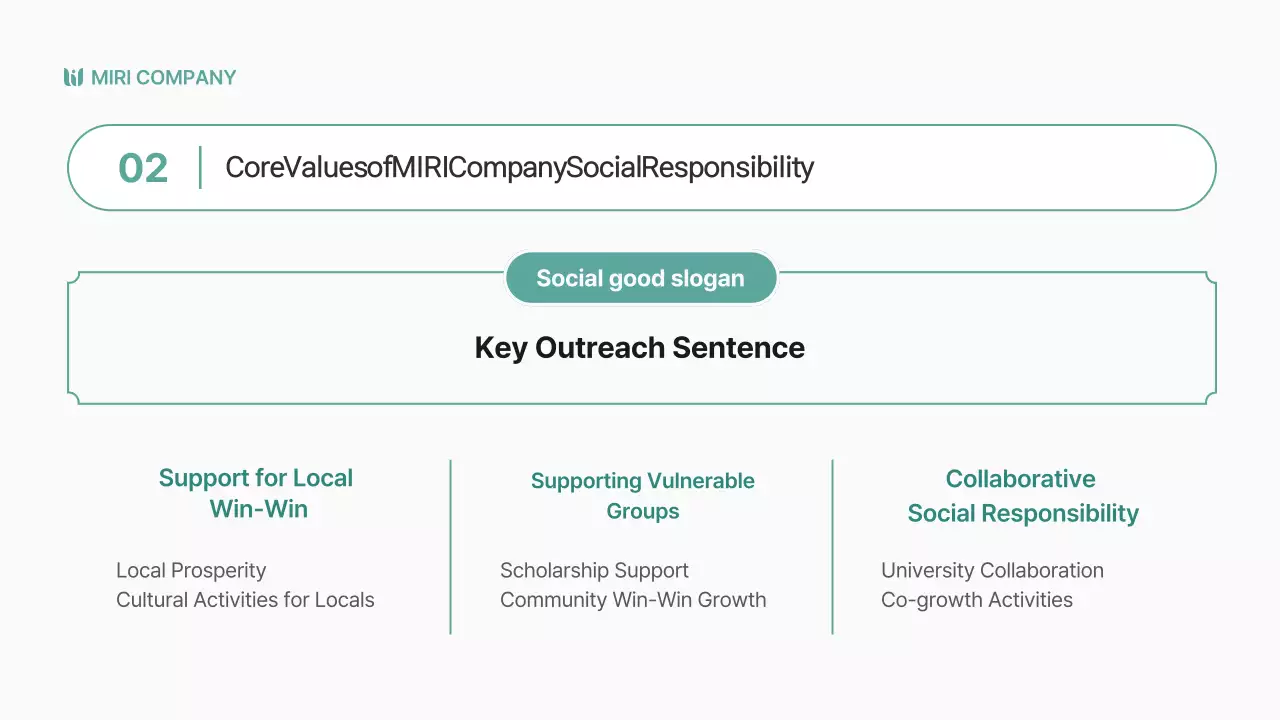The height and width of the screenshot is (720, 1280).
Task: Select the Key Outreach Sentence heading
Action: pyautogui.click(x=640, y=348)
